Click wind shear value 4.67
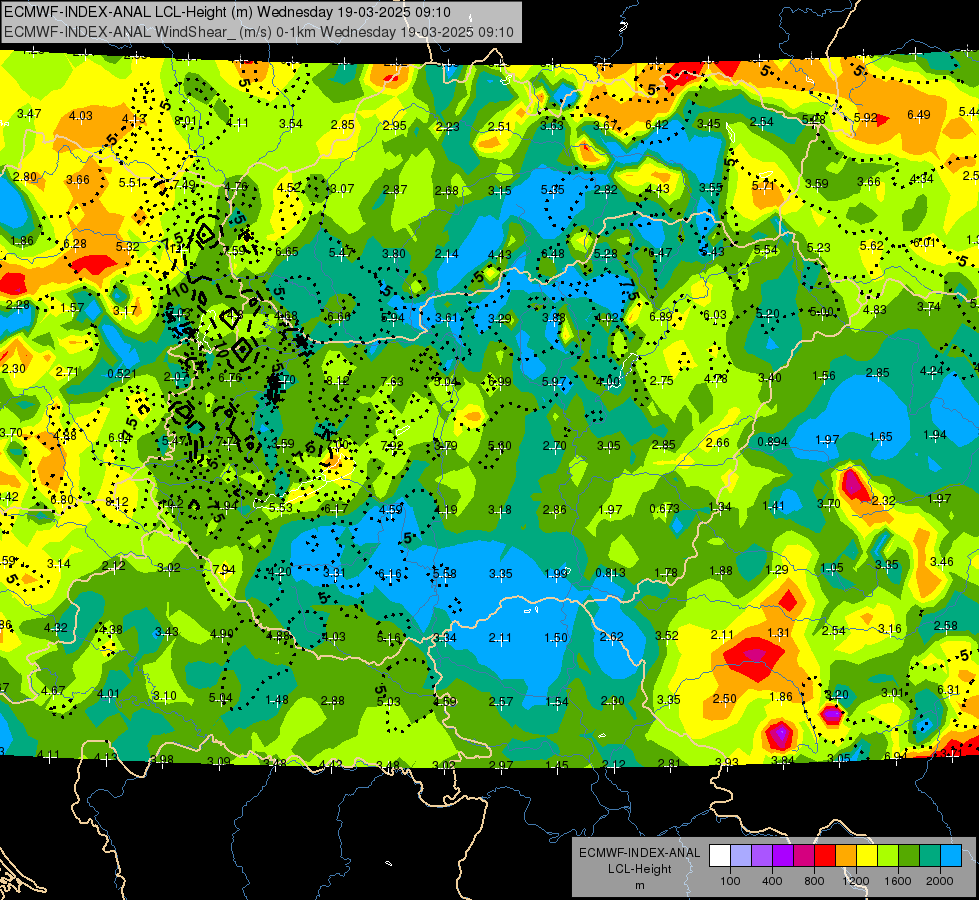 (53, 690)
